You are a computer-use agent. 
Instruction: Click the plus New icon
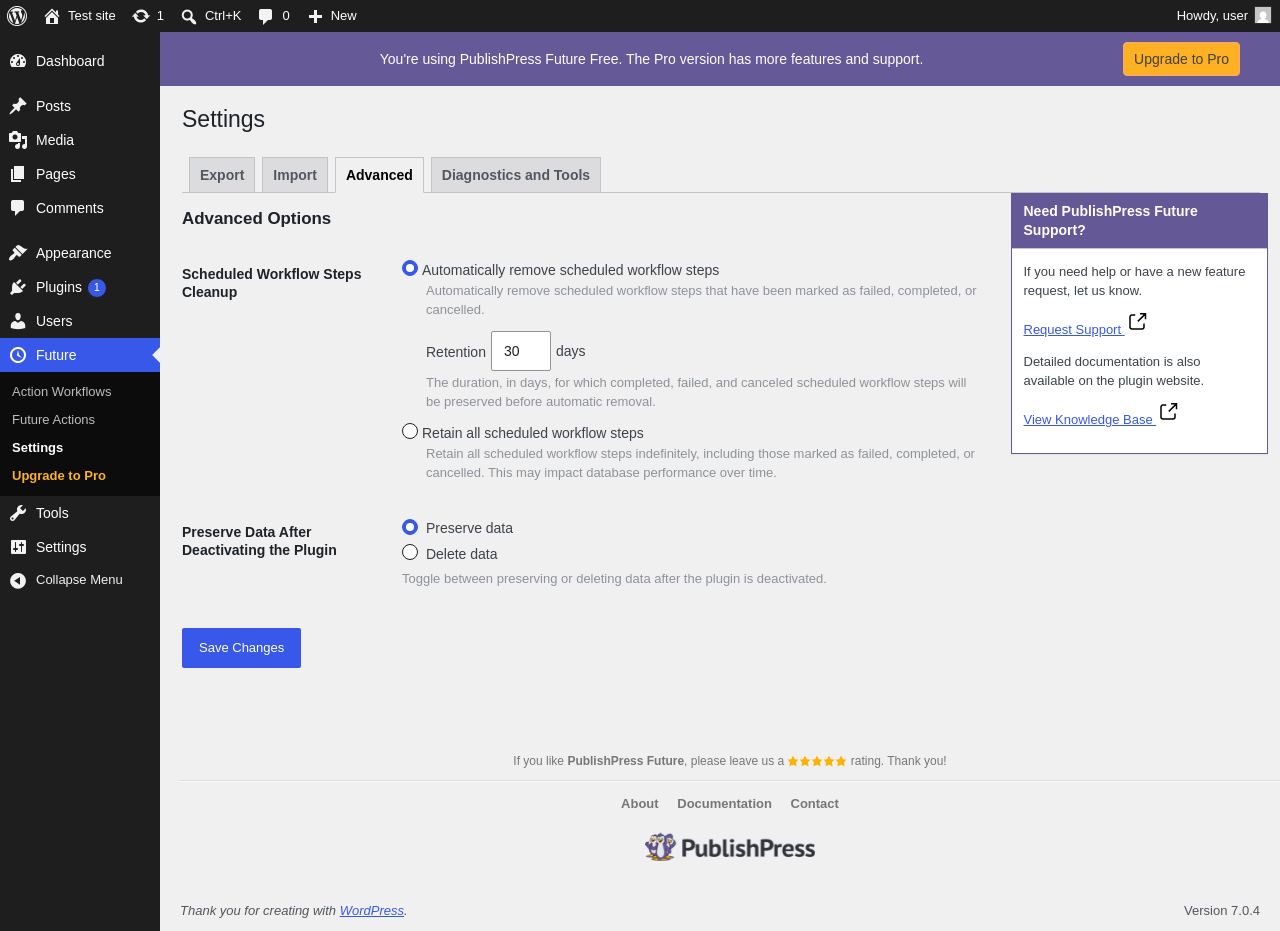(x=315, y=16)
